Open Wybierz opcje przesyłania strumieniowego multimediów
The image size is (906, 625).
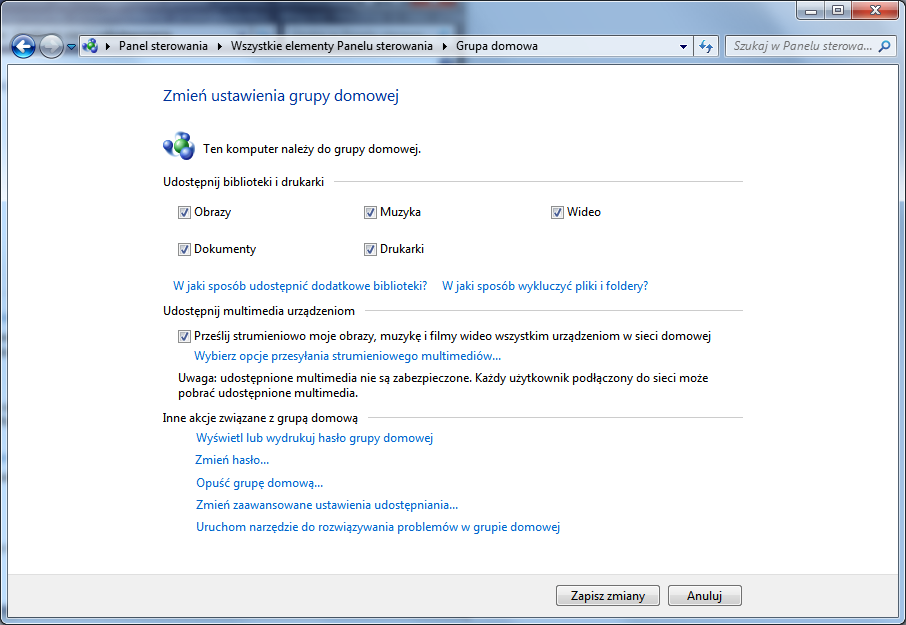point(347,356)
